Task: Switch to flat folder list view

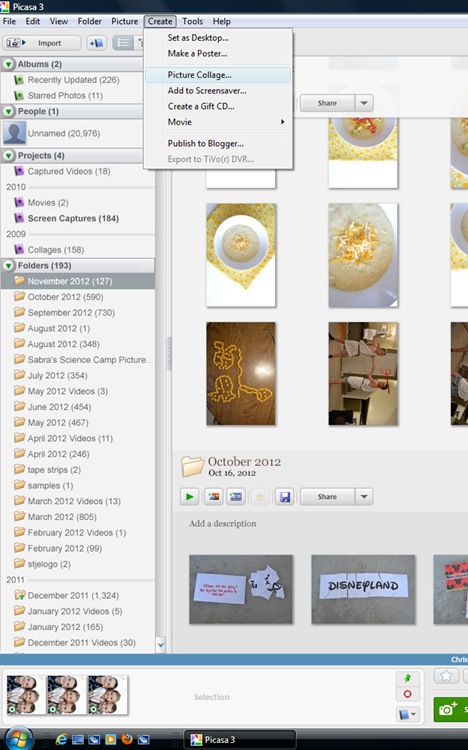Action: click(123, 43)
